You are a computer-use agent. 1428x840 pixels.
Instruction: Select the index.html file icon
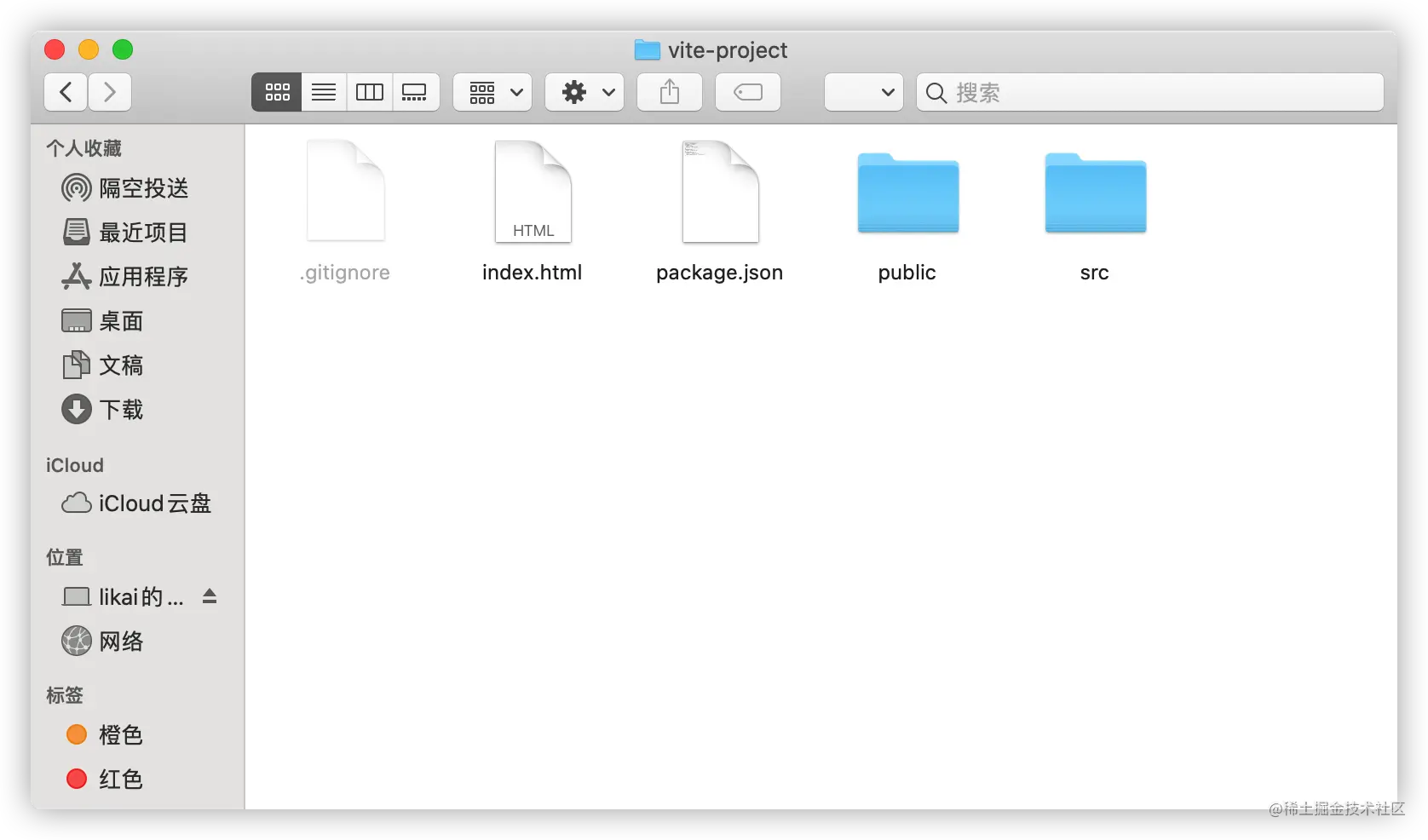533,191
